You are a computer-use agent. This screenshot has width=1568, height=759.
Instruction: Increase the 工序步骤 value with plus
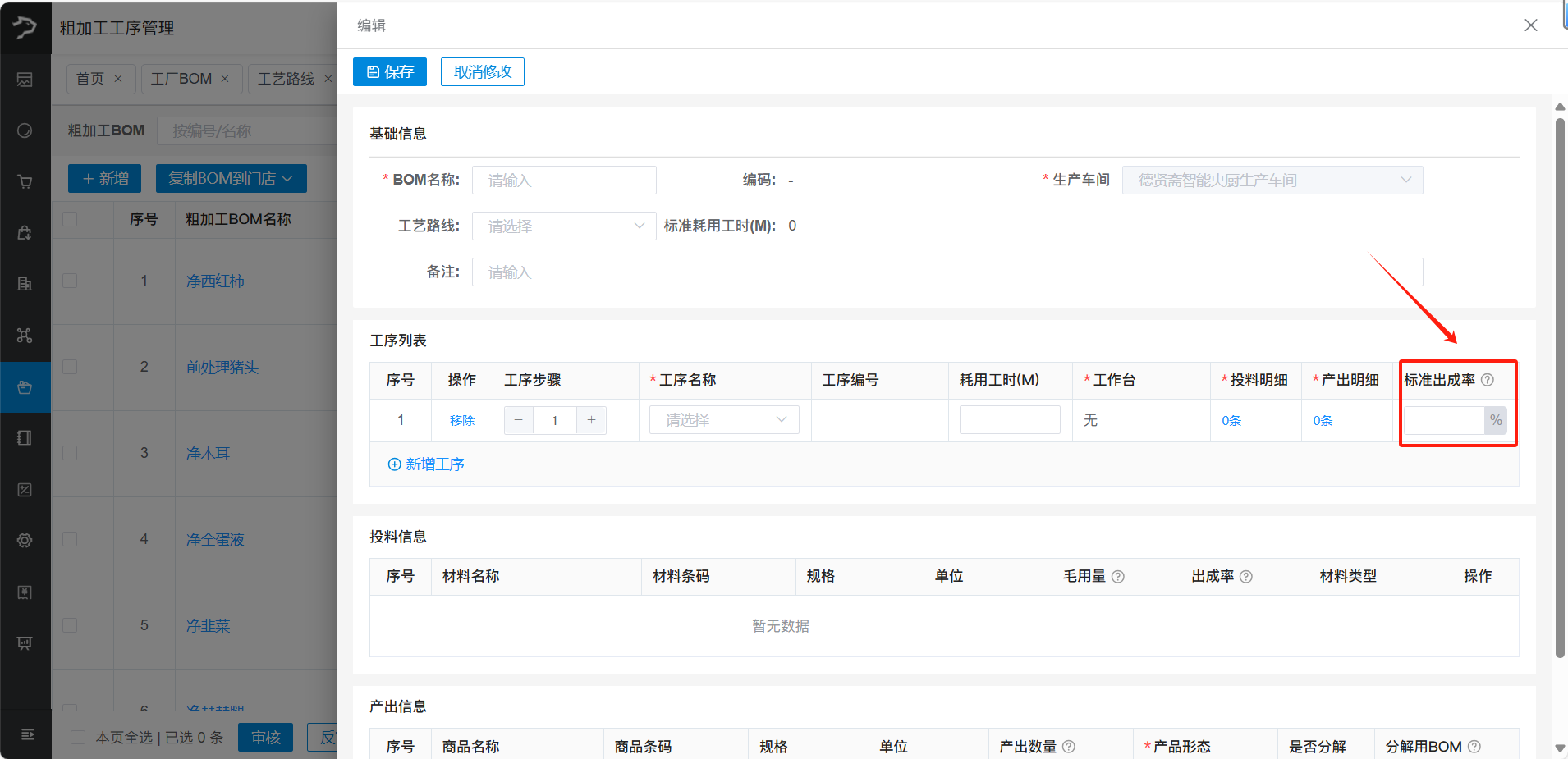(x=591, y=420)
